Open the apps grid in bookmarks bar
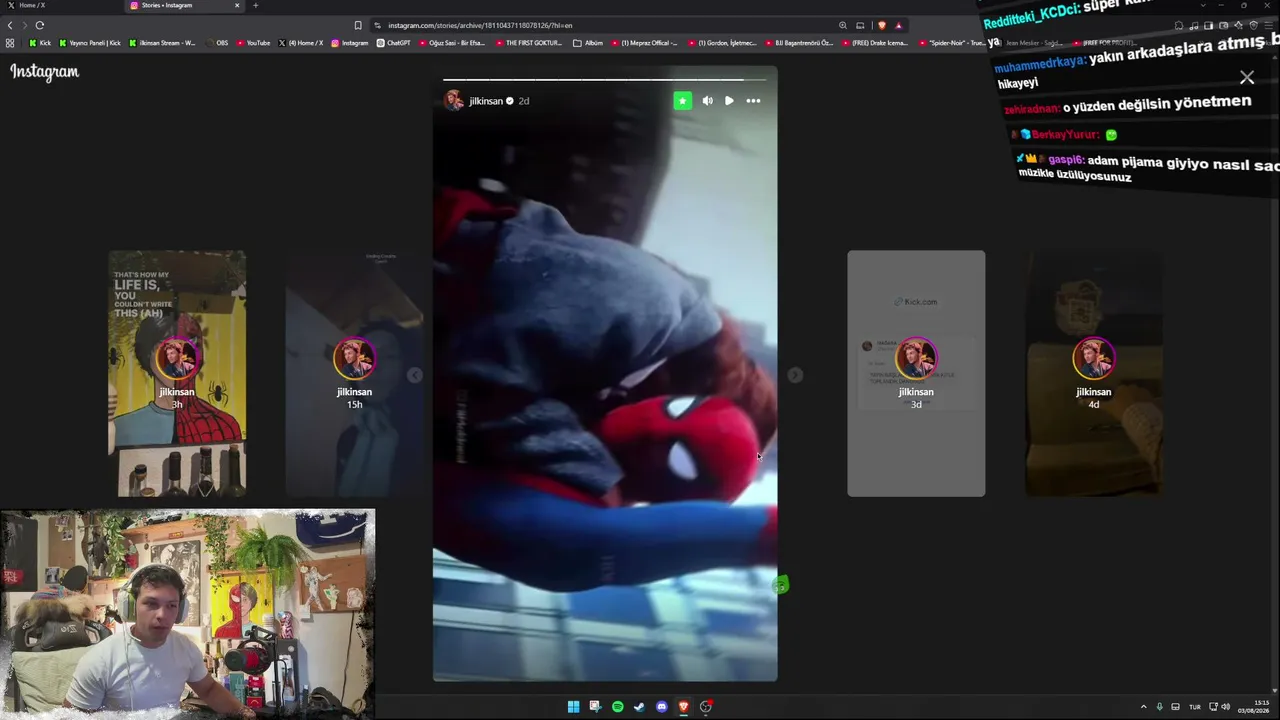 [10, 43]
